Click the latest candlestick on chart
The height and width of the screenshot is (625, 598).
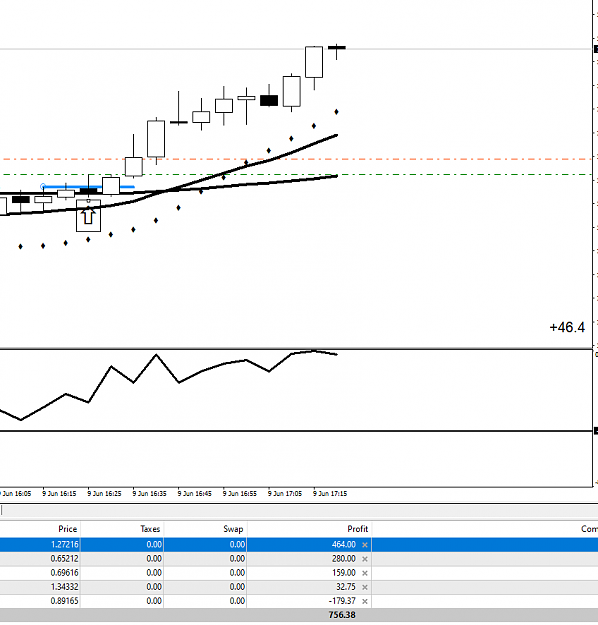coord(337,48)
